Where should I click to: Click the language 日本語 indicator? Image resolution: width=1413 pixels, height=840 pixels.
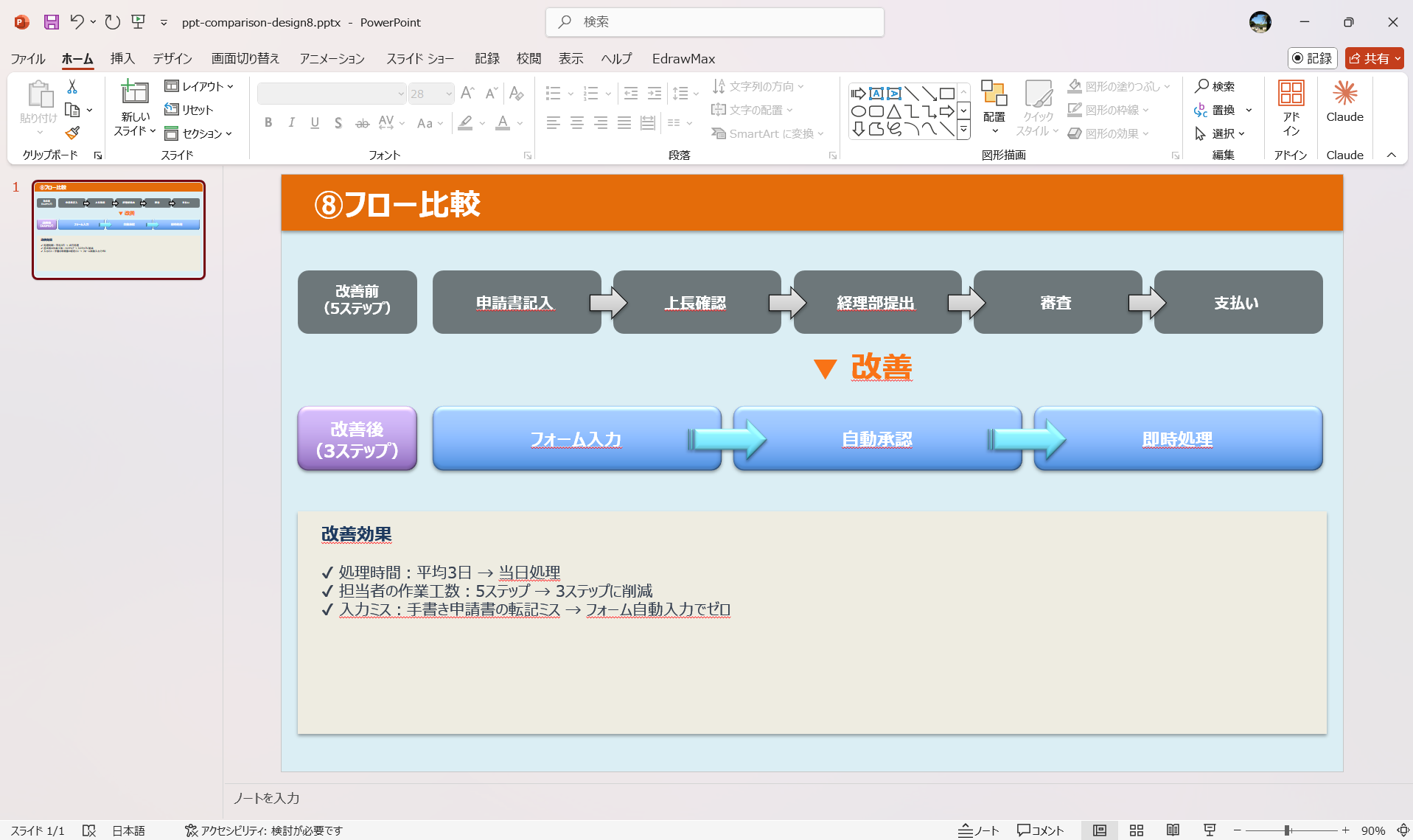(x=128, y=830)
